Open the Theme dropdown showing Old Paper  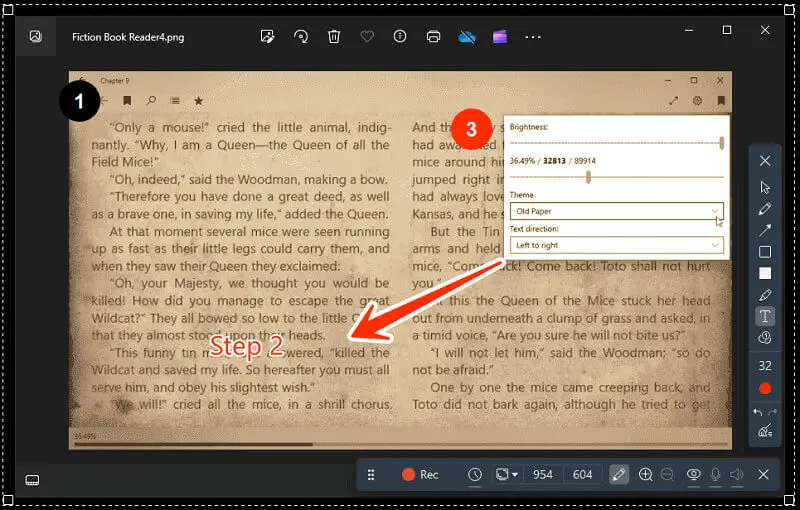pos(616,211)
